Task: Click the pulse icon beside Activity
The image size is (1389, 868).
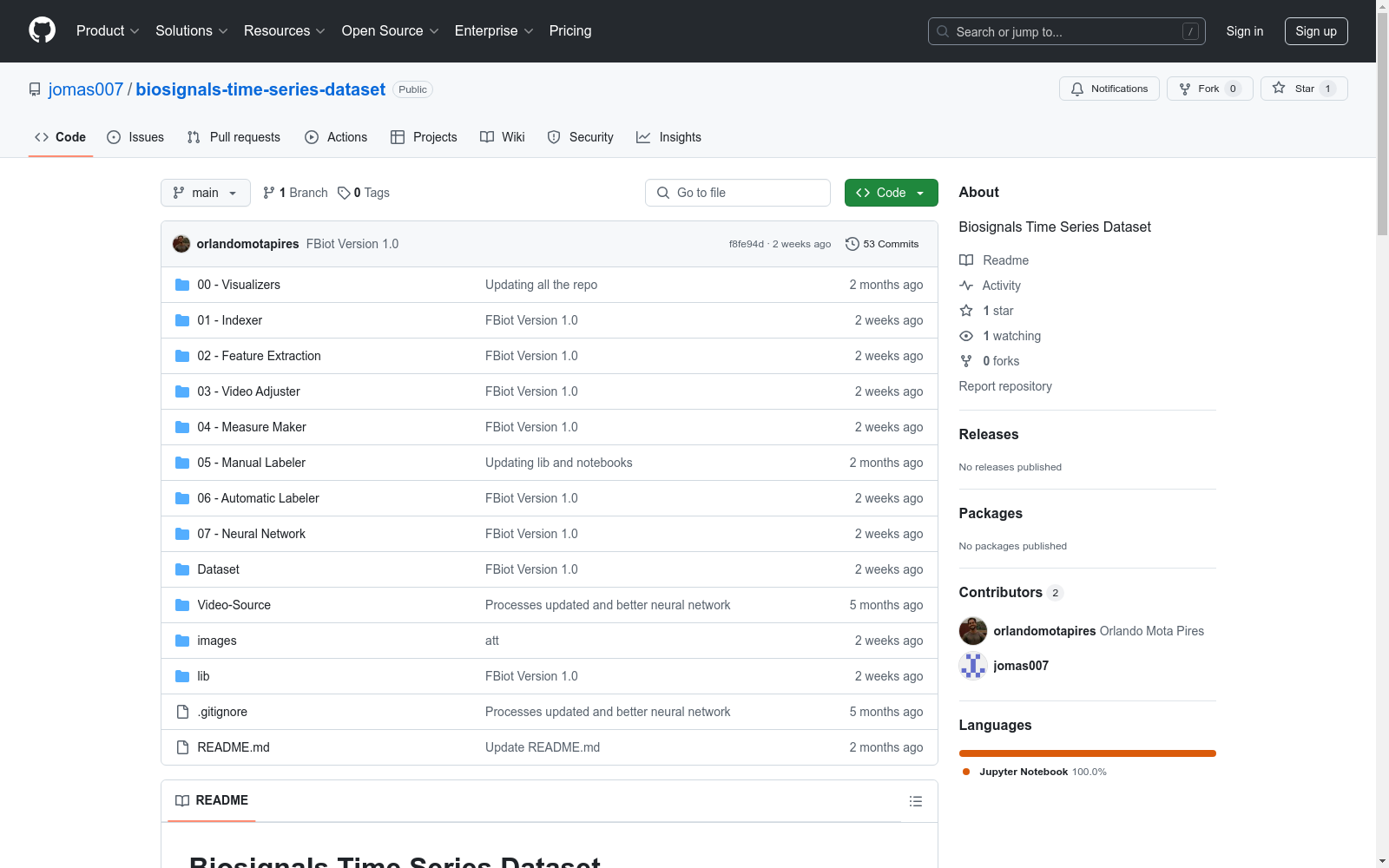Action: tap(966, 286)
